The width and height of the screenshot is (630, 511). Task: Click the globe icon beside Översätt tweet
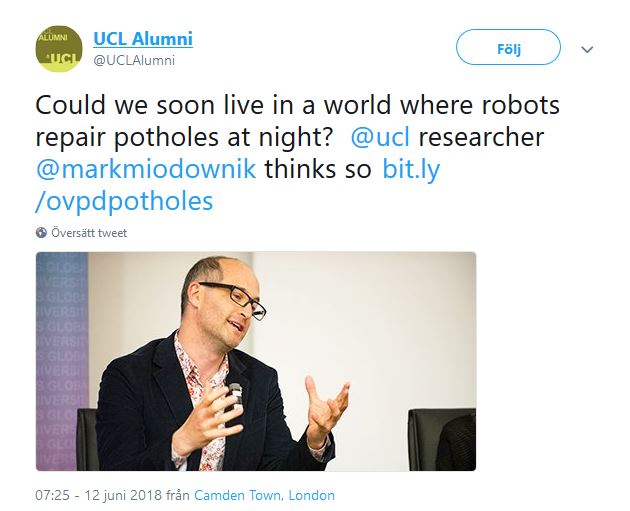pyautogui.click(x=41, y=233)
